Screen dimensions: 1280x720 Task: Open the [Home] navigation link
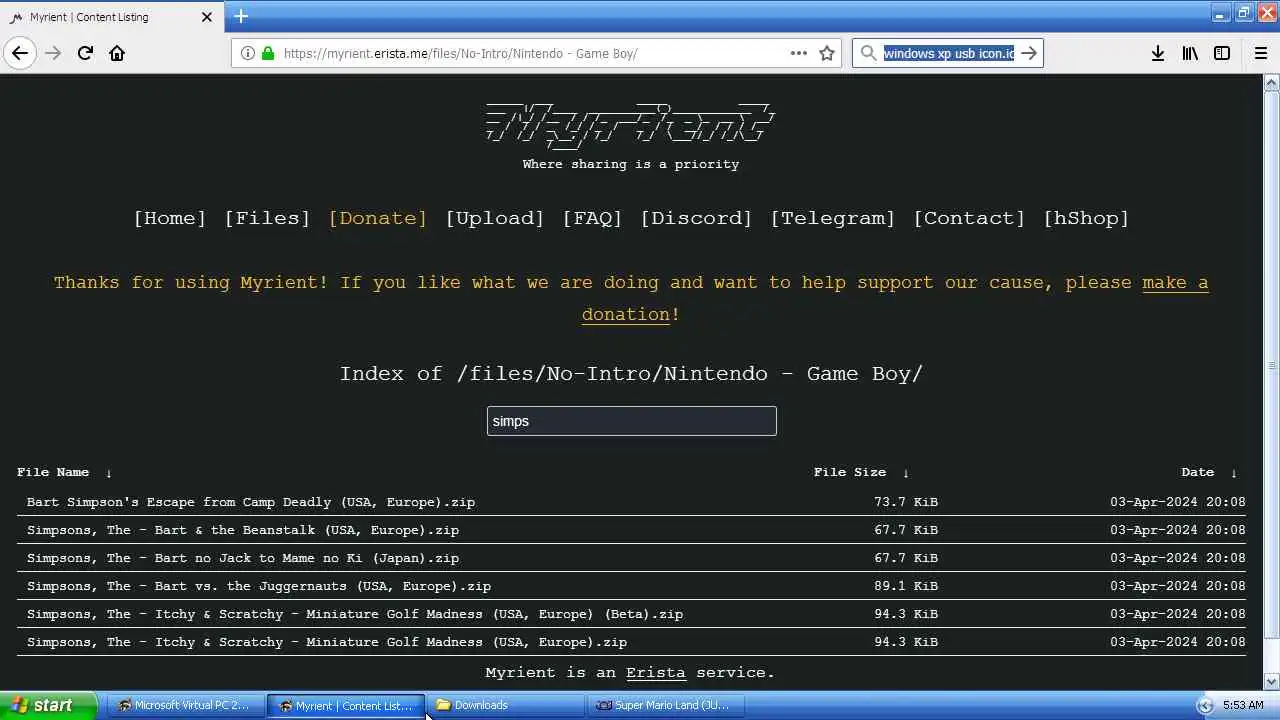[x=170, y=218]
